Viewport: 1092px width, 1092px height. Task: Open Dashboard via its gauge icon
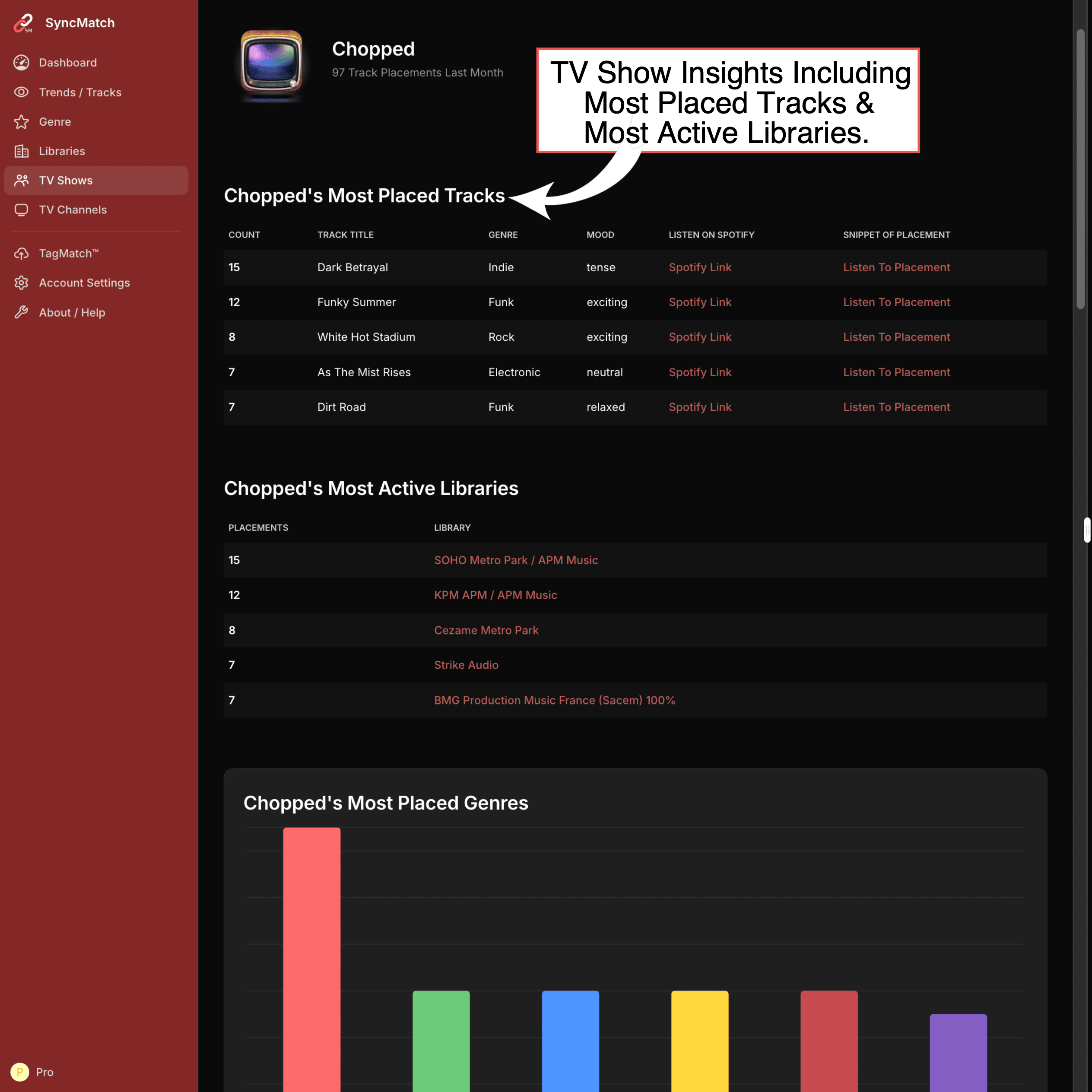pos(22,63)
